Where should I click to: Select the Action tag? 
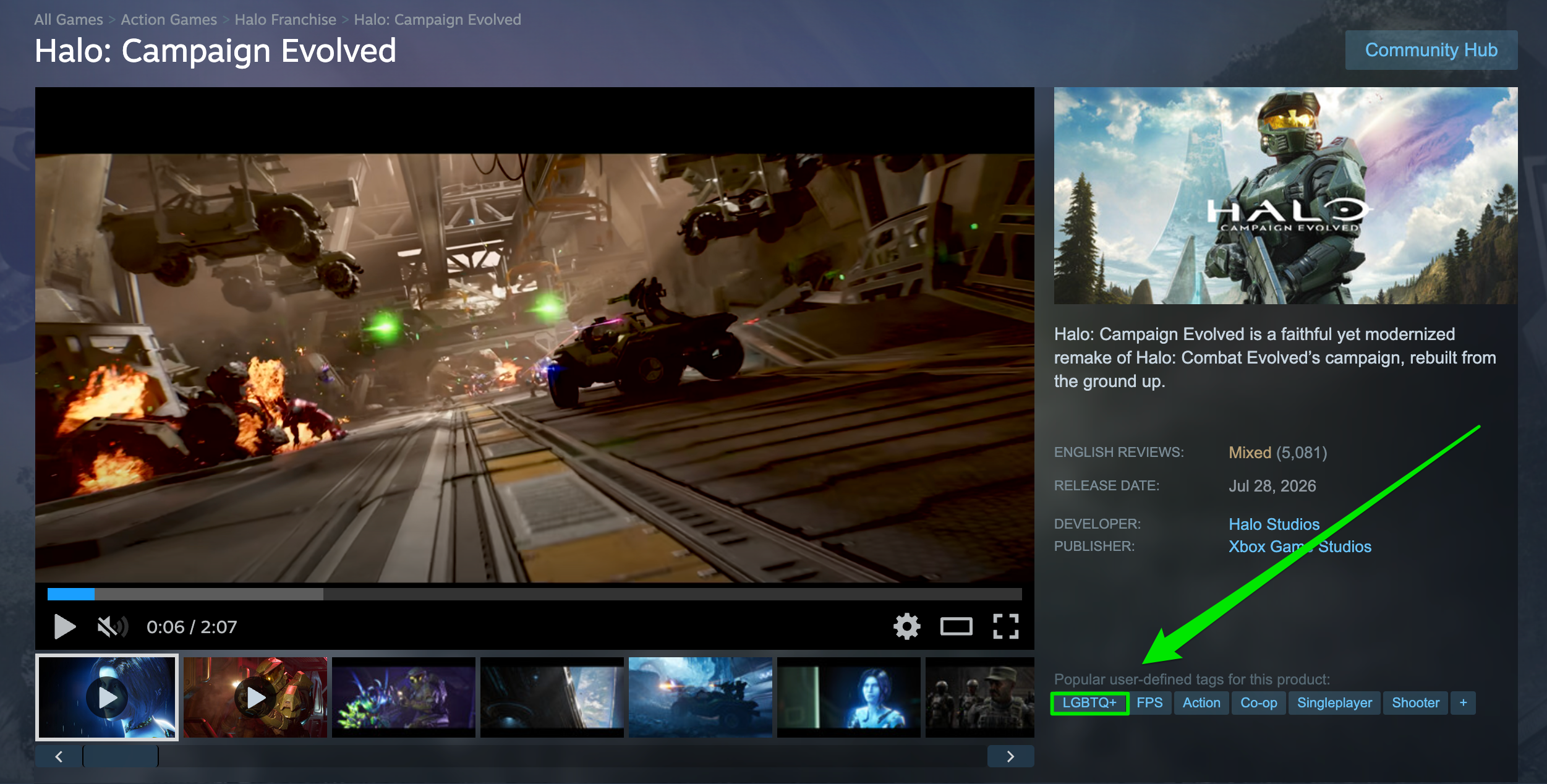pyautogui.click(x=1201, y=703)
